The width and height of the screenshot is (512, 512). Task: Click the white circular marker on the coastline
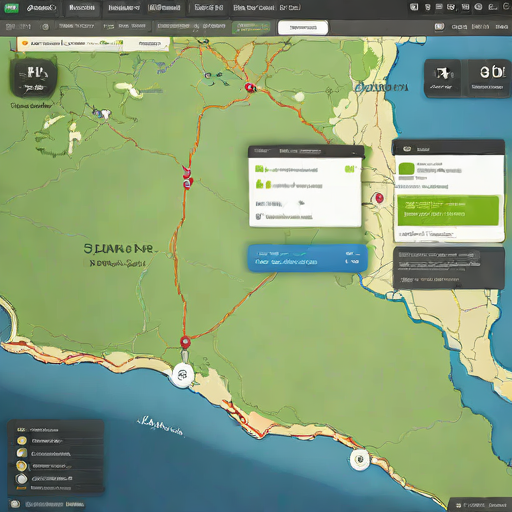point(182,375)
